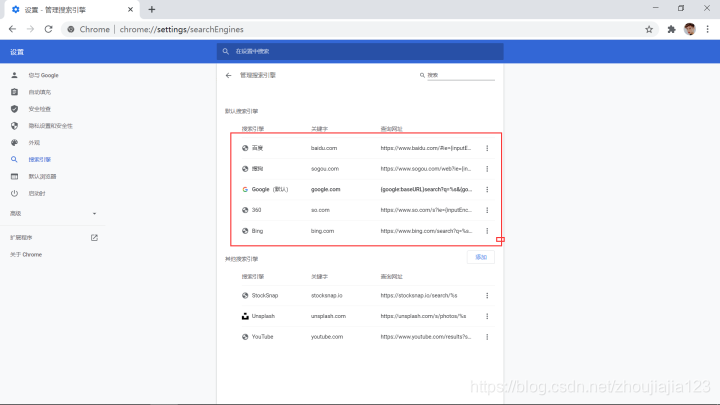The height and width of the screenshot is (405, 720).
Task: Click the bing.com keyword cell
Action: click(322, 231)
